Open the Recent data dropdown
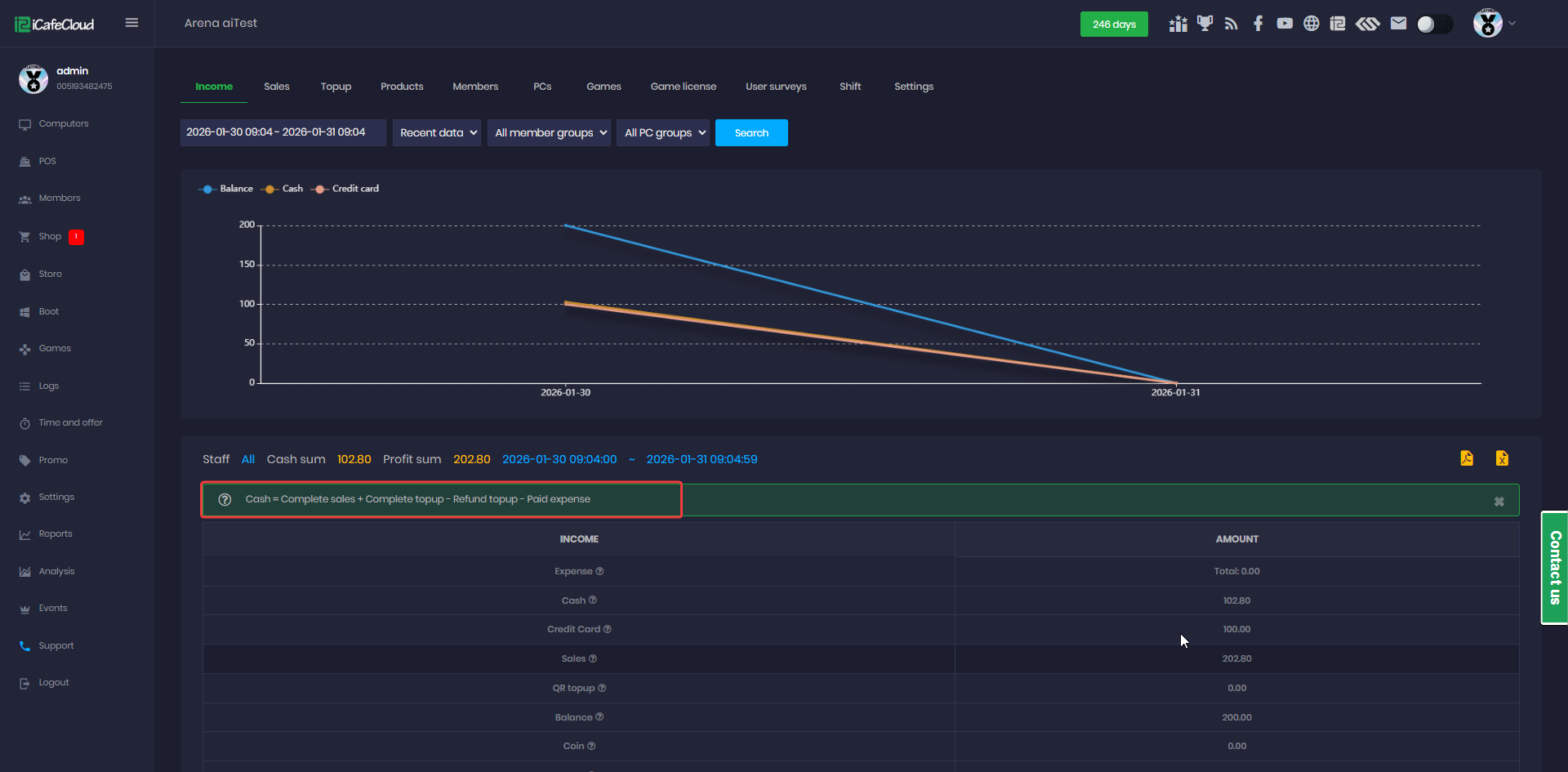Image resolution: width=1568 pixels, height=772 pixels. [437, 132]
